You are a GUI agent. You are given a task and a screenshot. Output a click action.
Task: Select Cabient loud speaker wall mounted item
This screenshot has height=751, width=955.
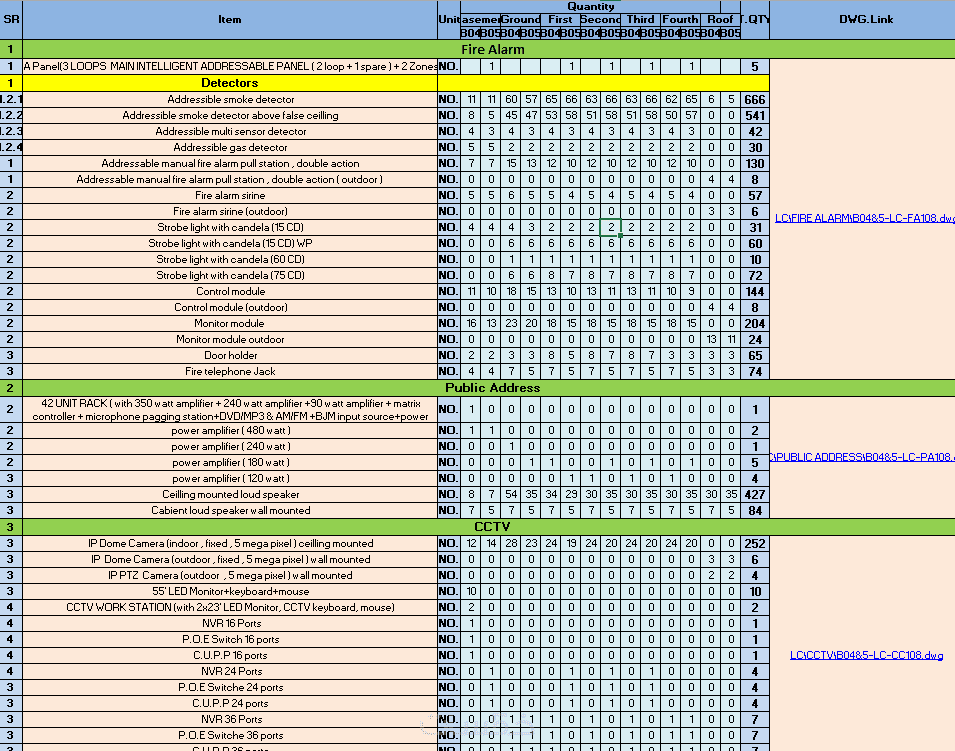click(x=230, y=510)
